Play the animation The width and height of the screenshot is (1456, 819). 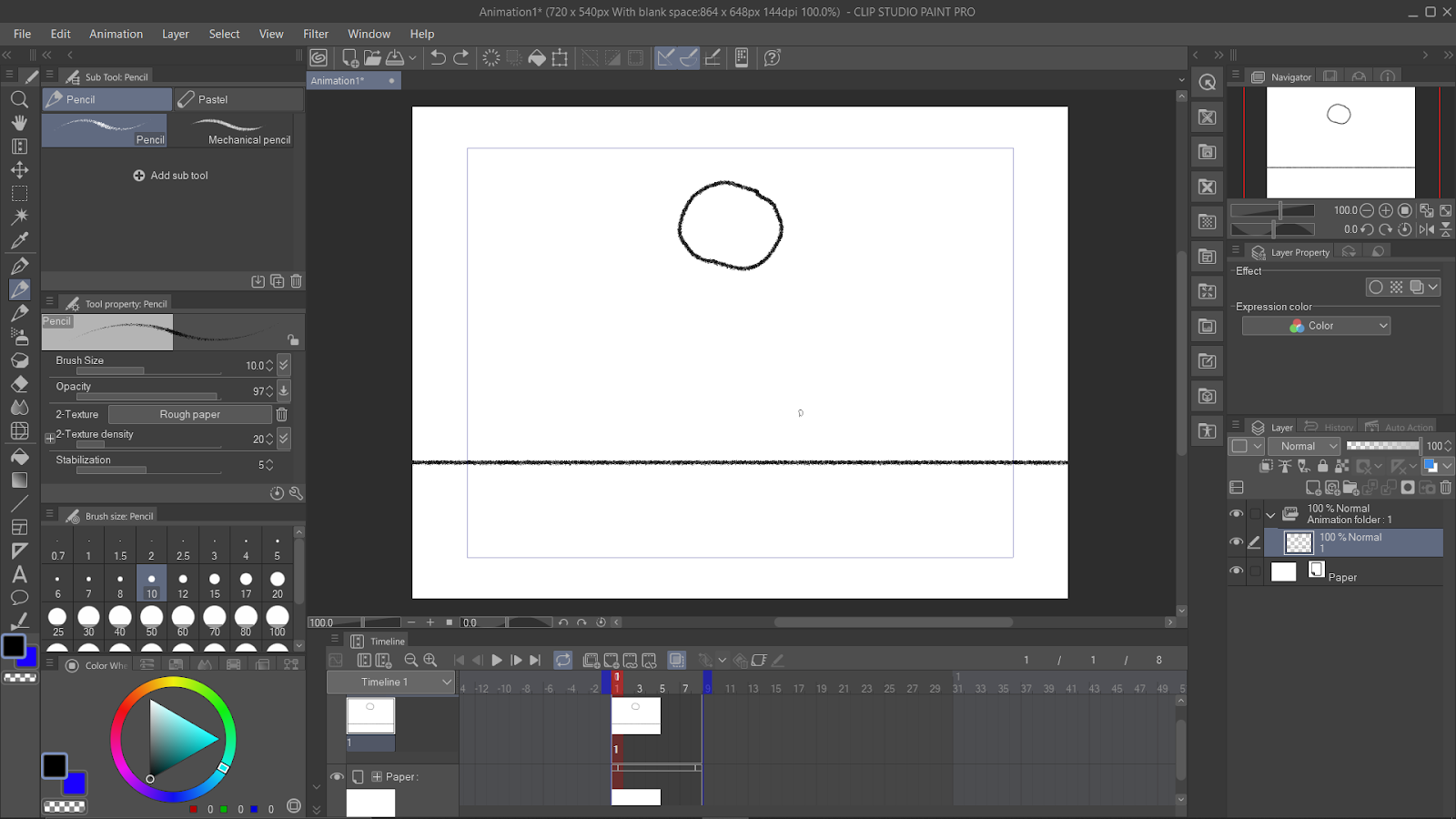point(497,660)
